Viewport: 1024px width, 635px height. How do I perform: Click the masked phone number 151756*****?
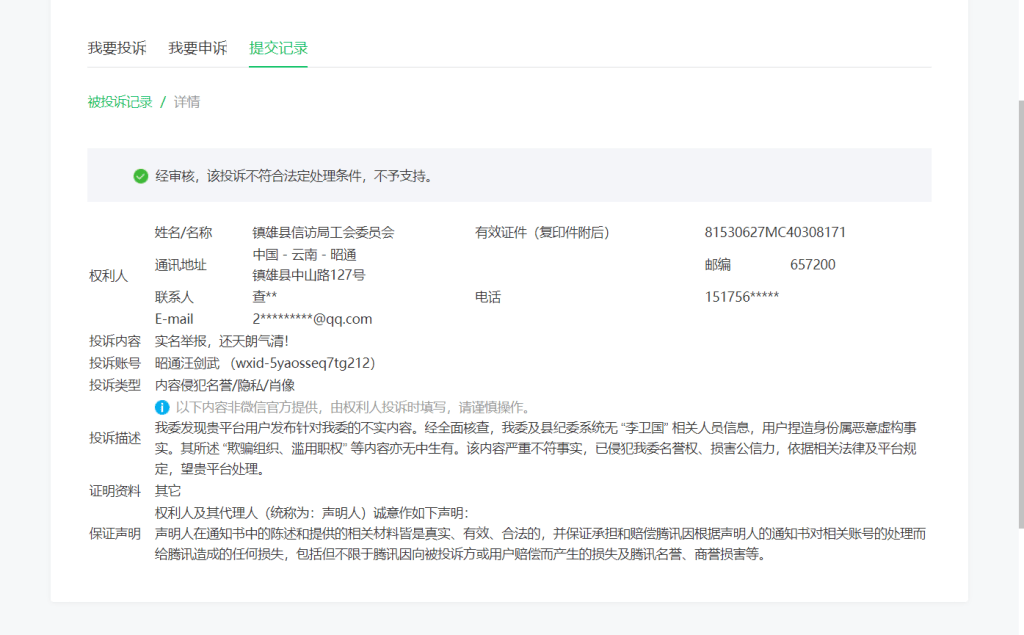(x=738, y=297)
